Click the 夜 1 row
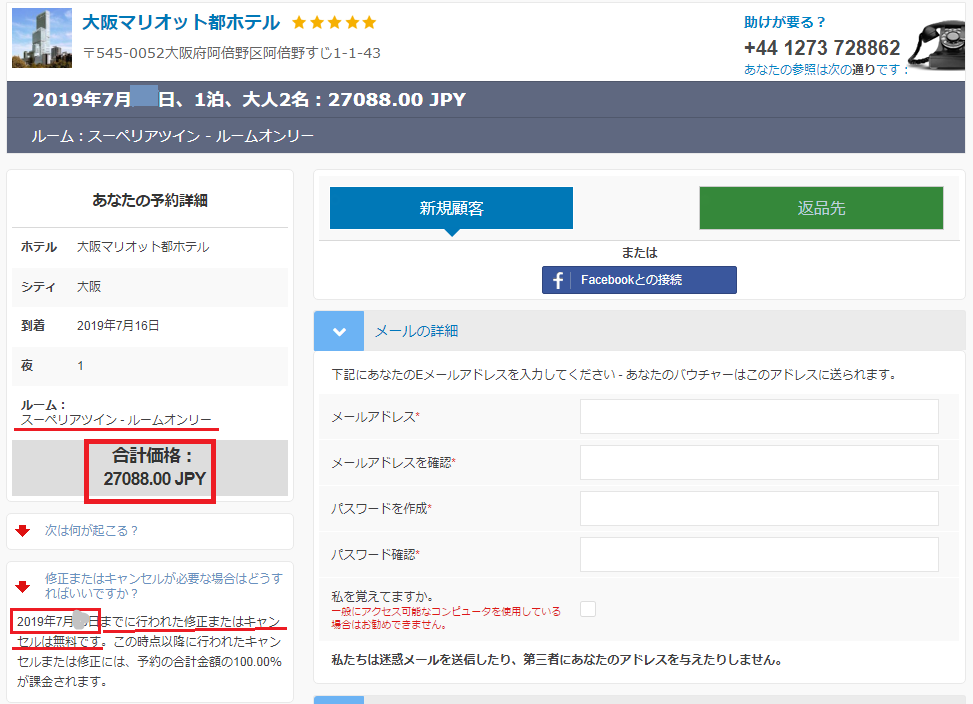Screen dimensions: 973x704 point(150,366)
